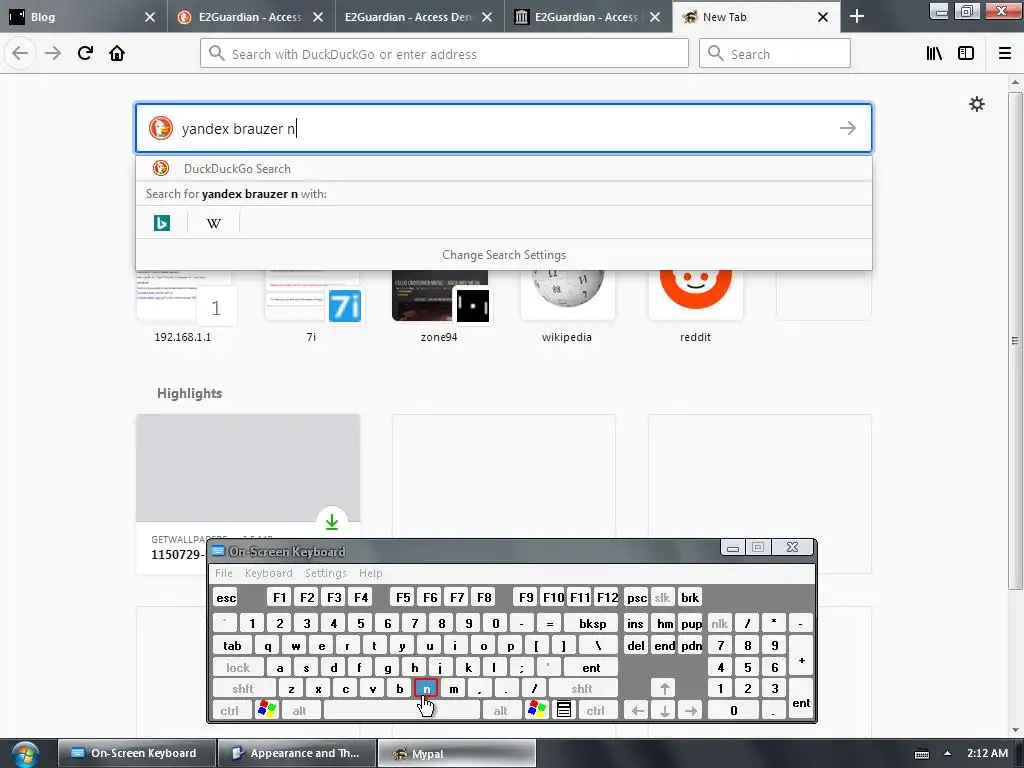1024x768 pixels.
Task: Switch to the first E2Guardian tab
Action: pos(251,17)
